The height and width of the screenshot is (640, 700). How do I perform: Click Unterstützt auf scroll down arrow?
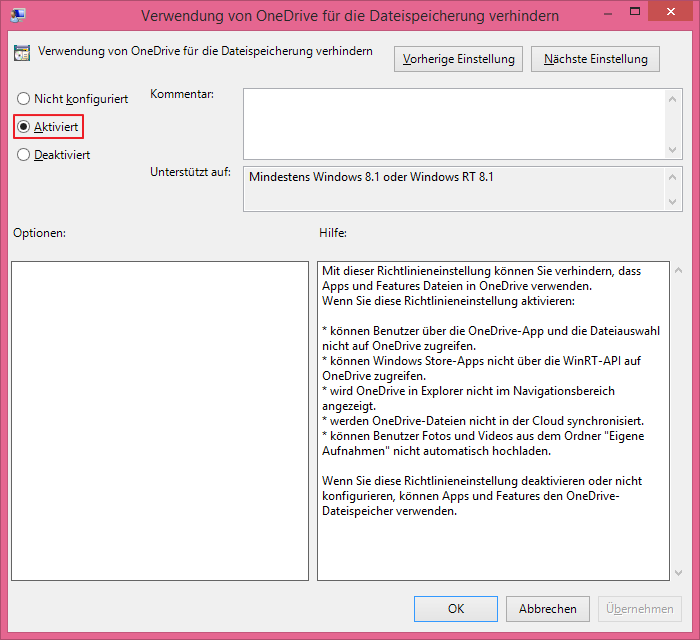click(673, 202)
